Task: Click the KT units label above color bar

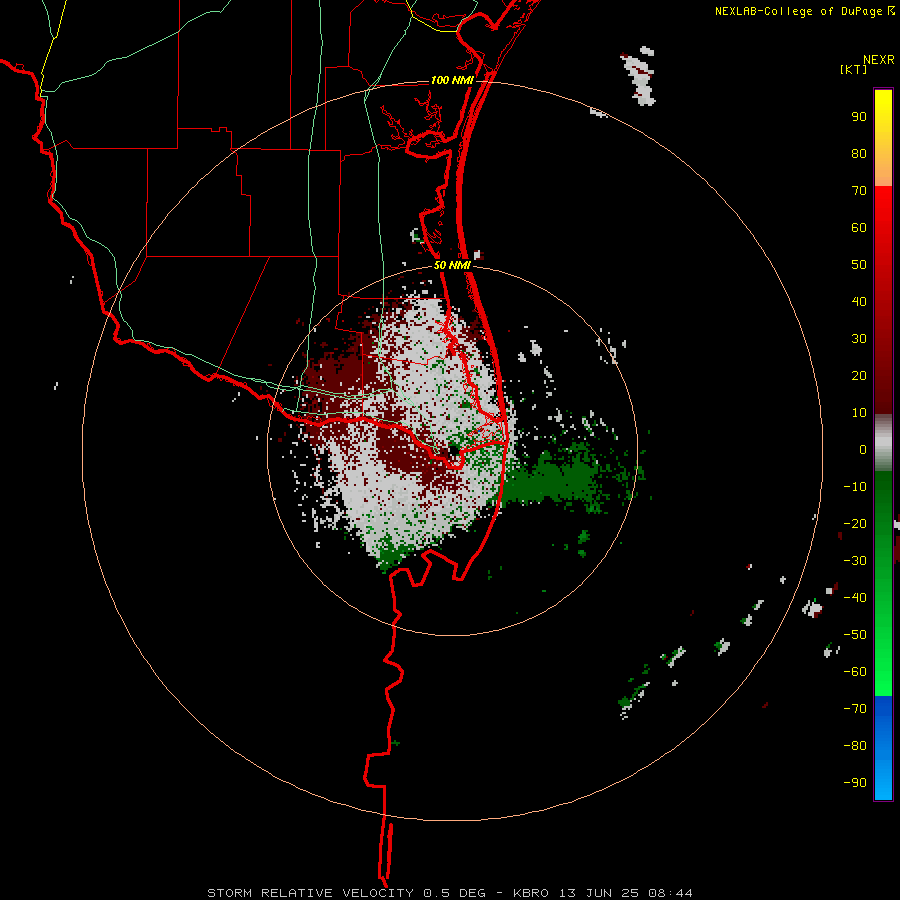Action: [x=854, y=69]
